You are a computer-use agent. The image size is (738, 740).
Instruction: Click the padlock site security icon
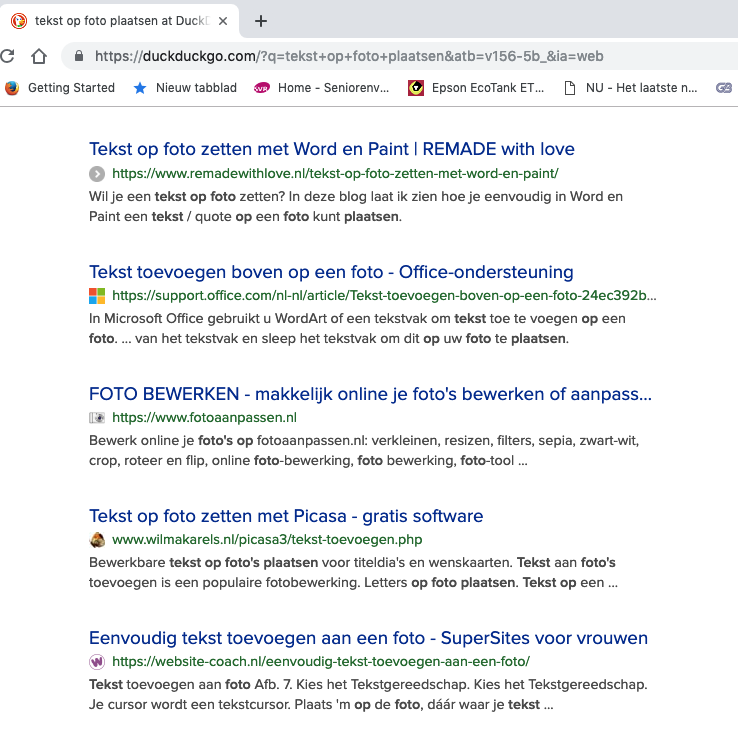point(79,56)
